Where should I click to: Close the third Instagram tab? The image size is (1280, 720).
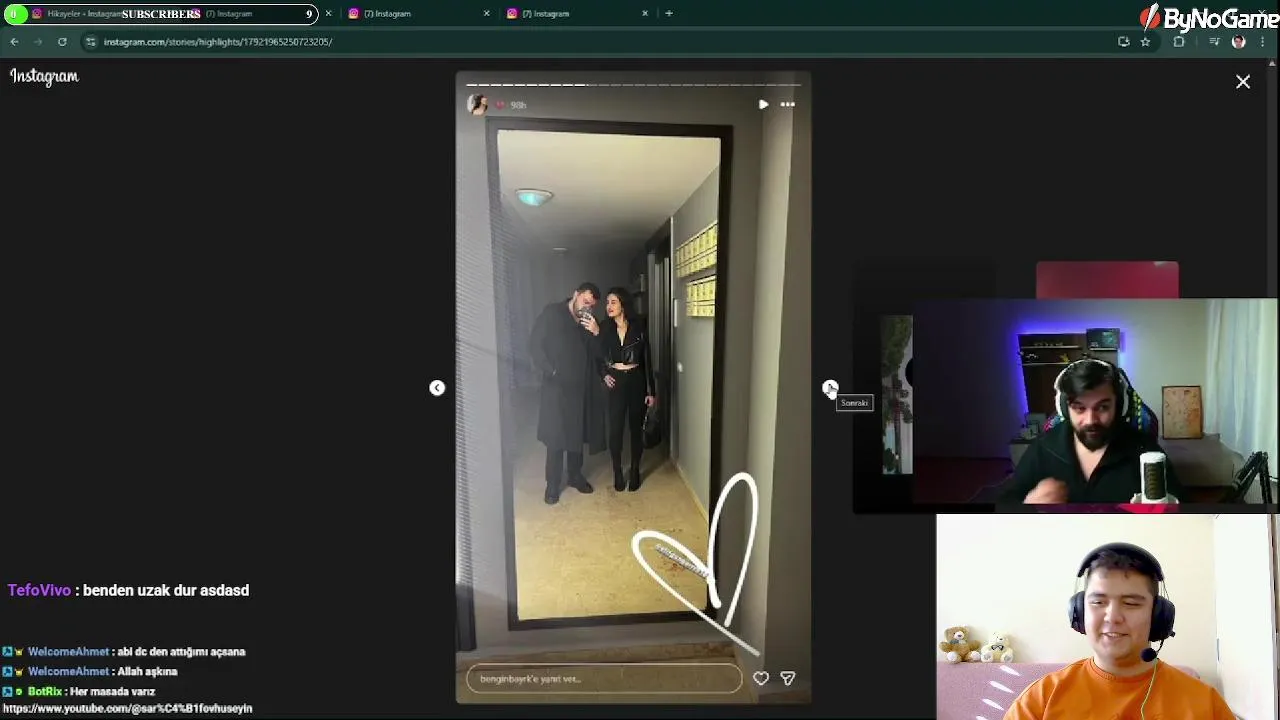[x=645, y=14]
